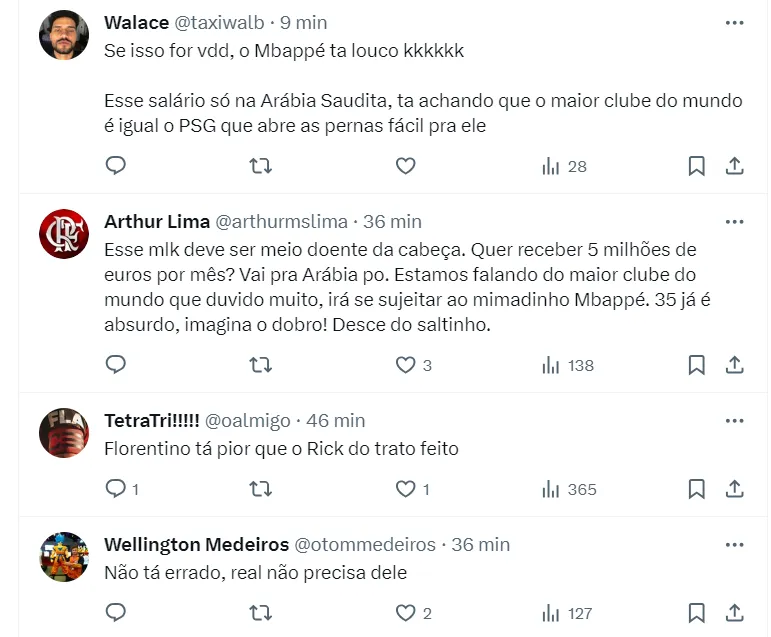The image size is (771, 637).
Task: Retweet Walace's post about Mbappé
Action: click(x=260, y=166)
